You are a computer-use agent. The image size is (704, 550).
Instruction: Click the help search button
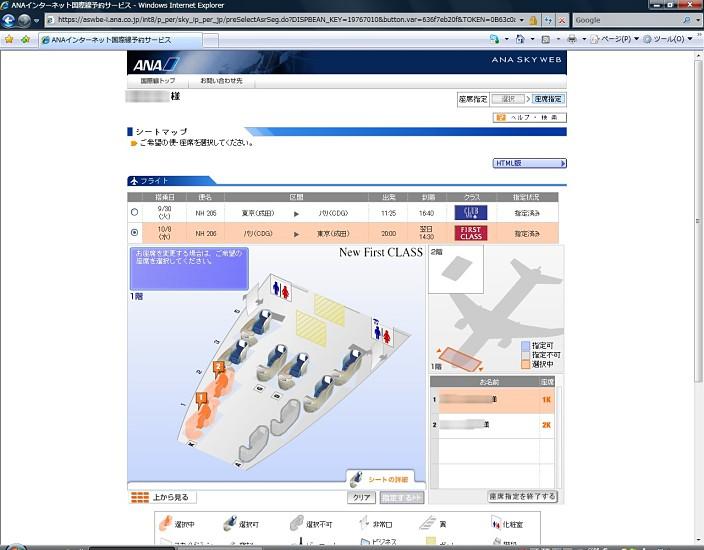[x=530, y=117]
